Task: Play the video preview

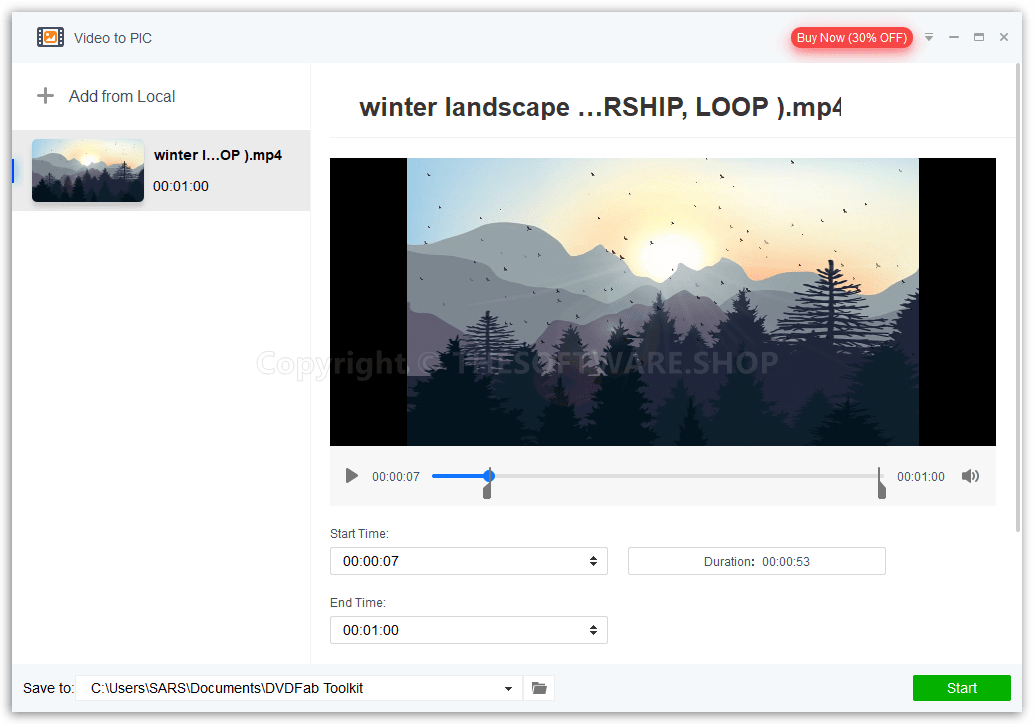Action: pyautogui.click(x=351, y=475)
